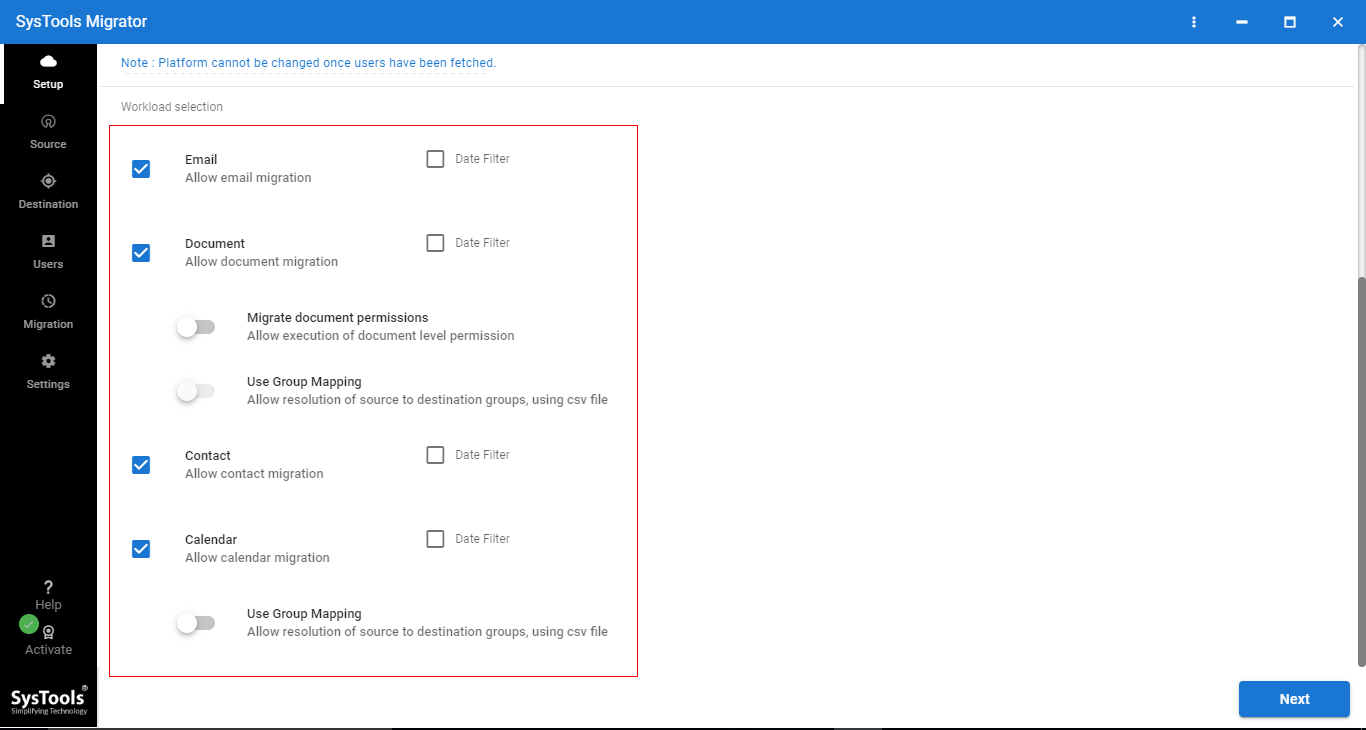Uncheck the Contact migration checkbox
Image resolution: width=1366 pixels, height=730 pixels.
(x=141, y=465)
